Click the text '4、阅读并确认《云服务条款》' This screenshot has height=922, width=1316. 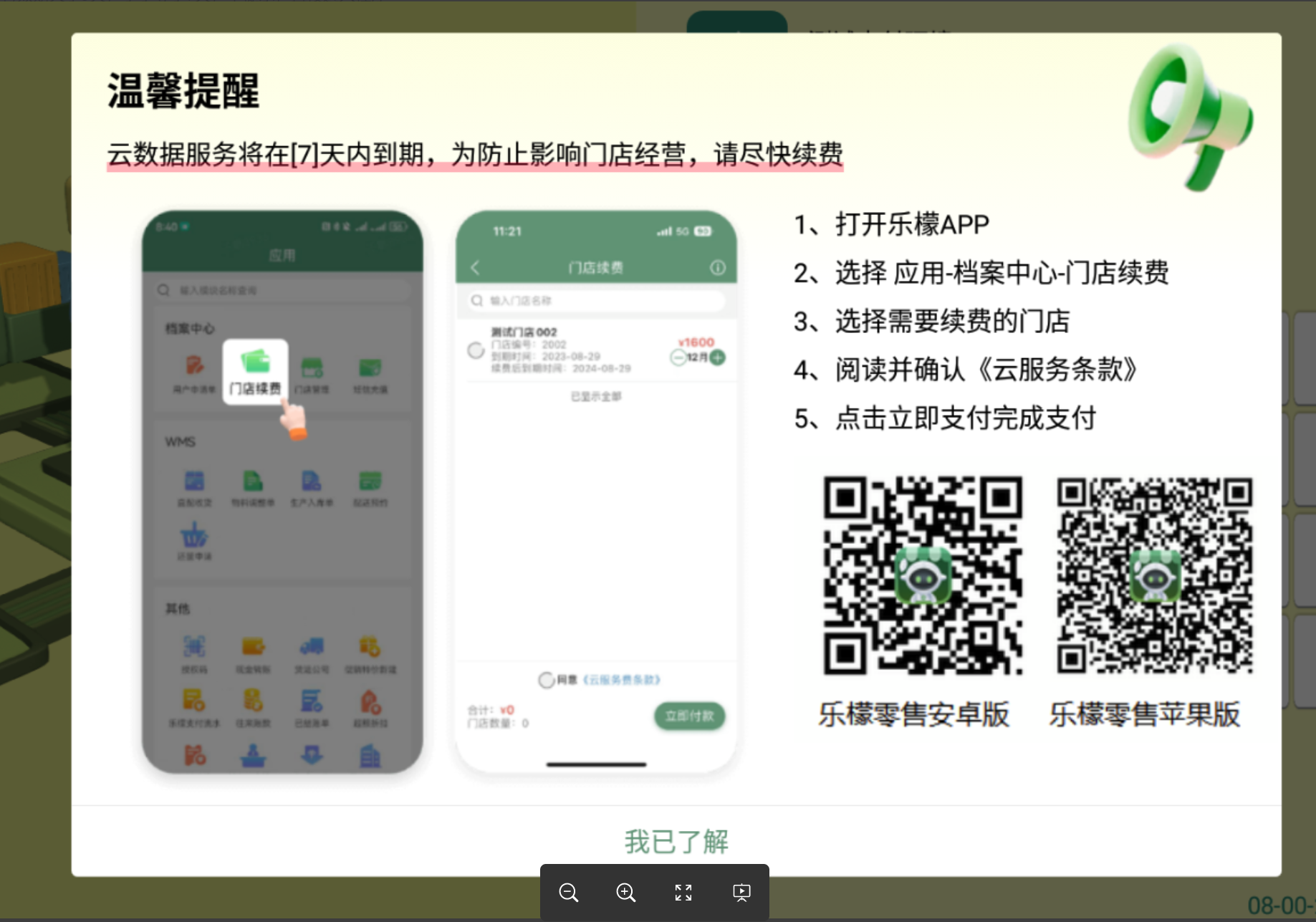tap(966, 370)
